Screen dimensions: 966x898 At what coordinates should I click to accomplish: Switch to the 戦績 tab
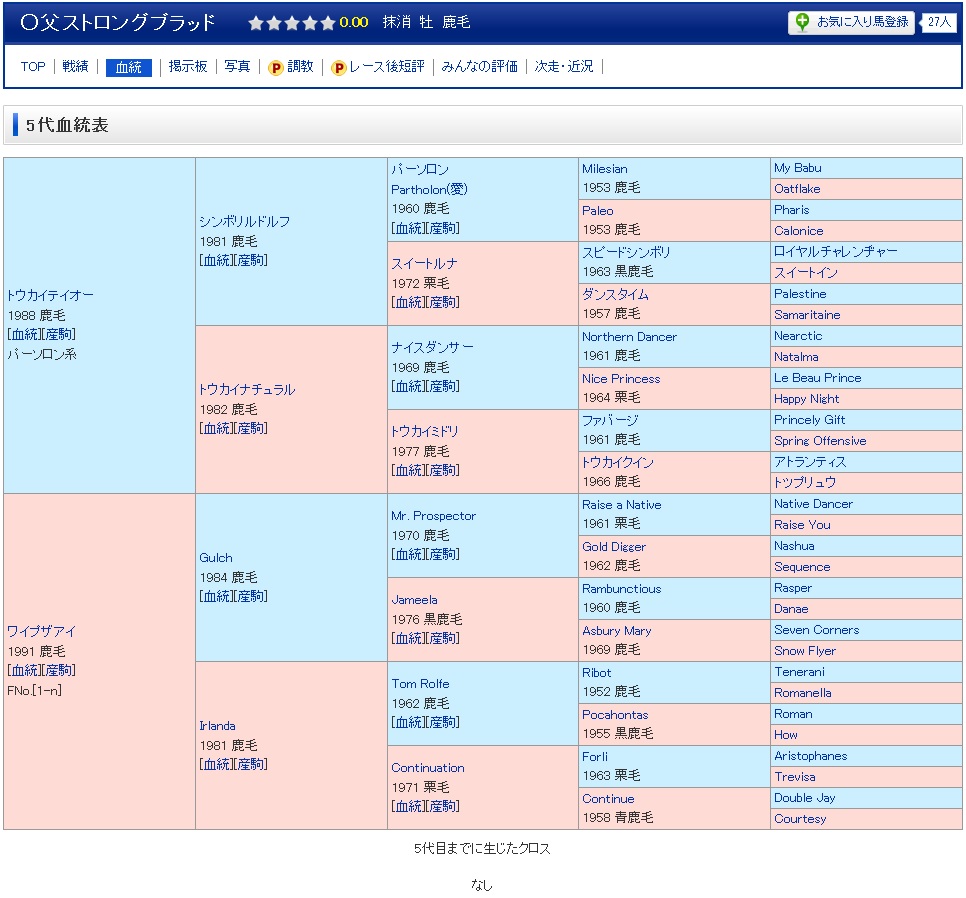75,67
